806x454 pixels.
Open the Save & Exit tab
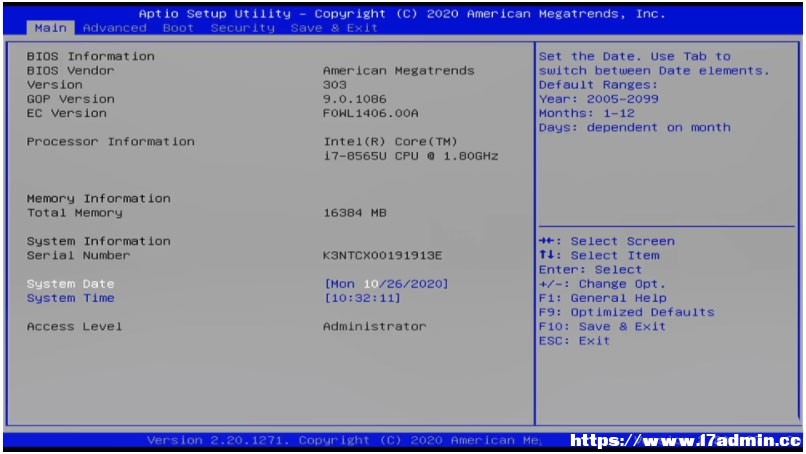pos(334,28)
